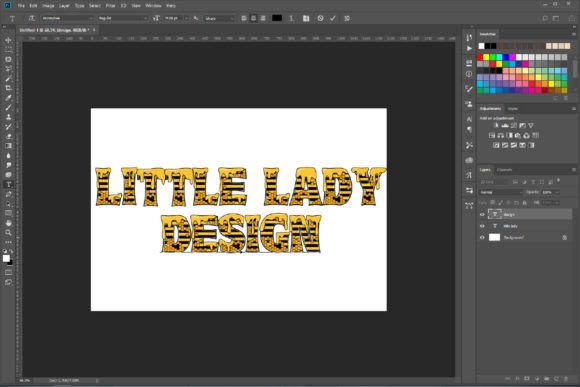The height and width of the screenshot is (387, 580).
Task: Toggle layer filter switch in Layers panel
Action: [x=559, y=181]
